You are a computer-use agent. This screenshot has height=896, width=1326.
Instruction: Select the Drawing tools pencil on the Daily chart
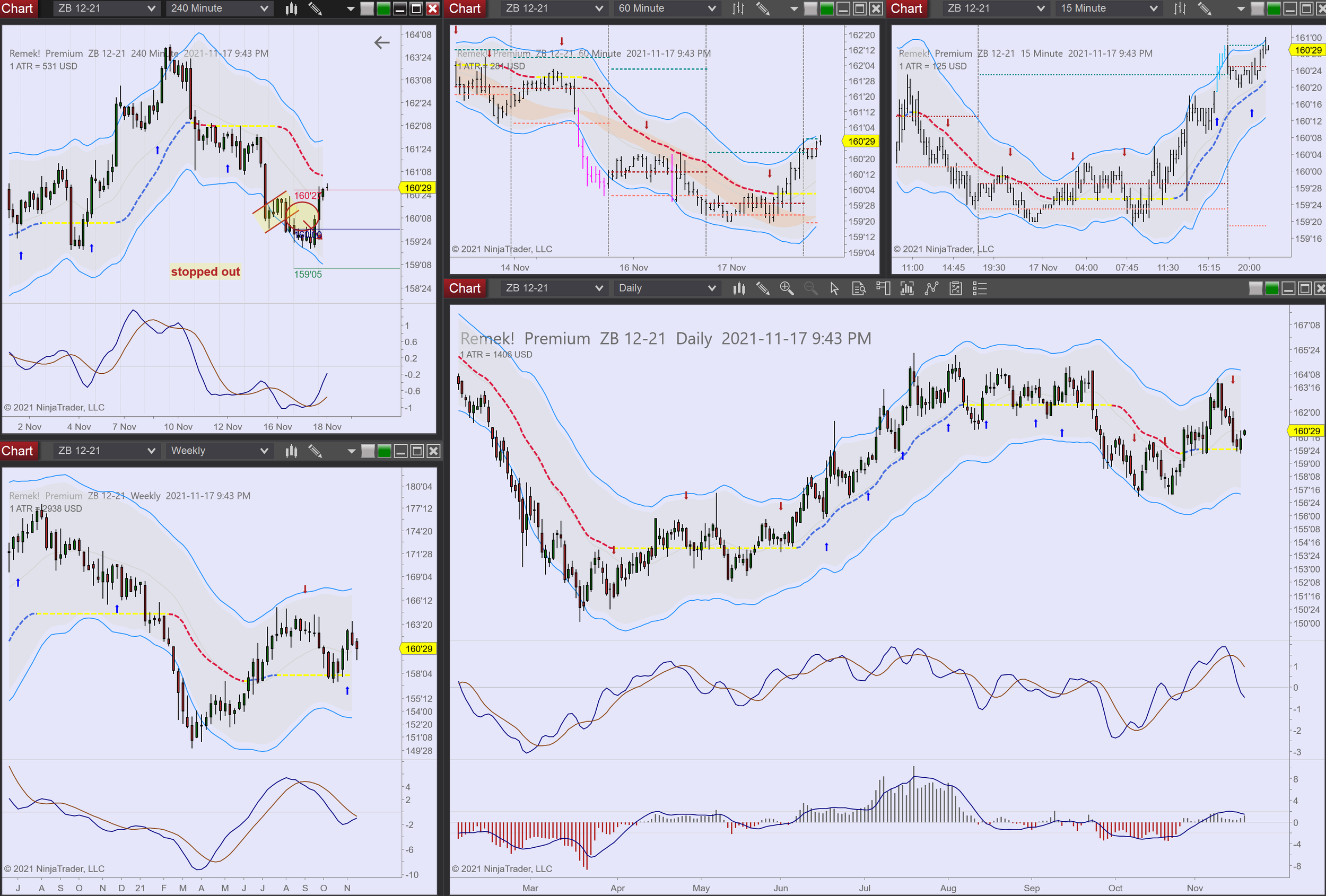coord(763,288)
